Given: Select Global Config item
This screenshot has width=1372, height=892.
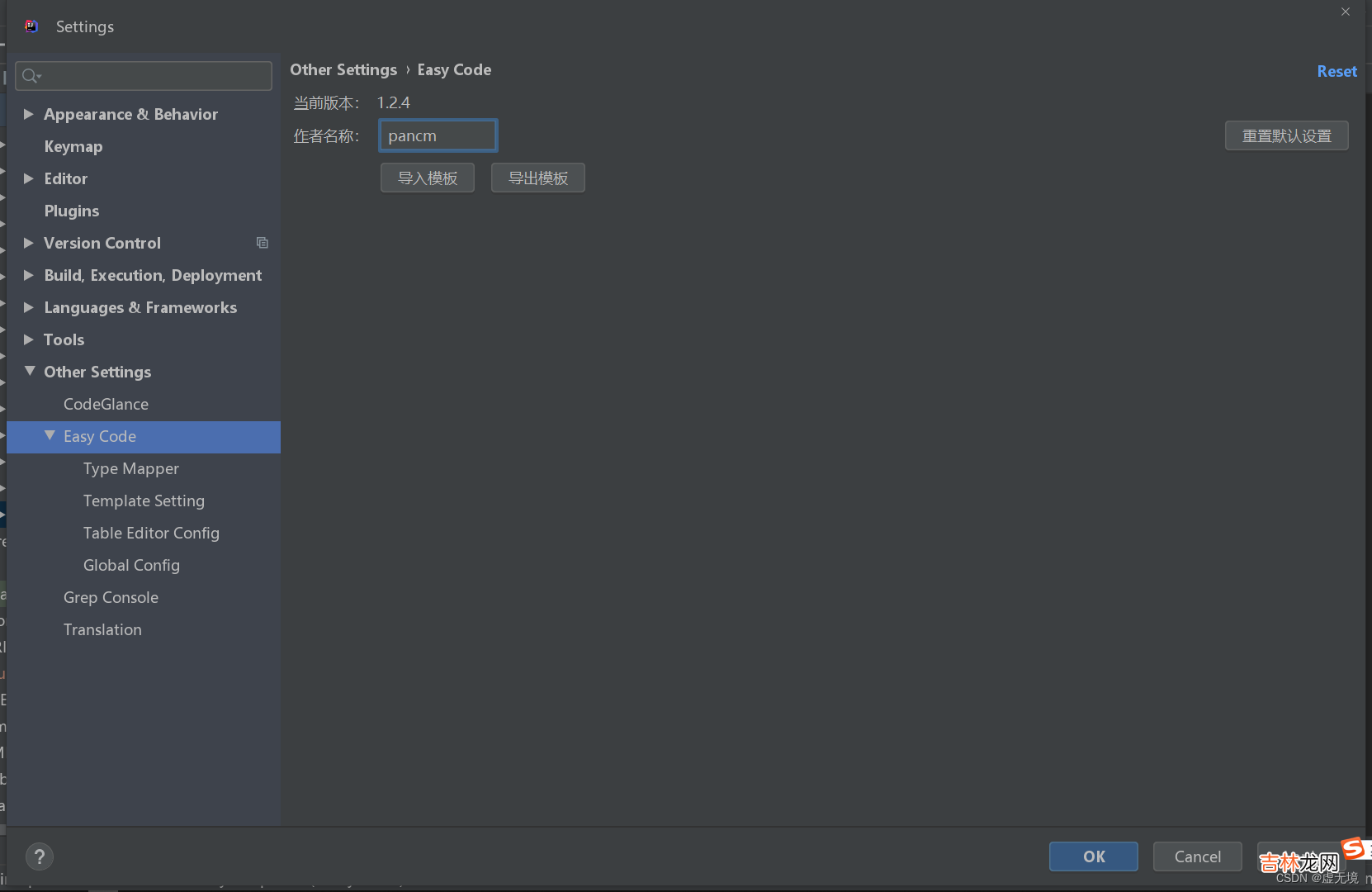Looking at the screenshot, I should (131, 565).
